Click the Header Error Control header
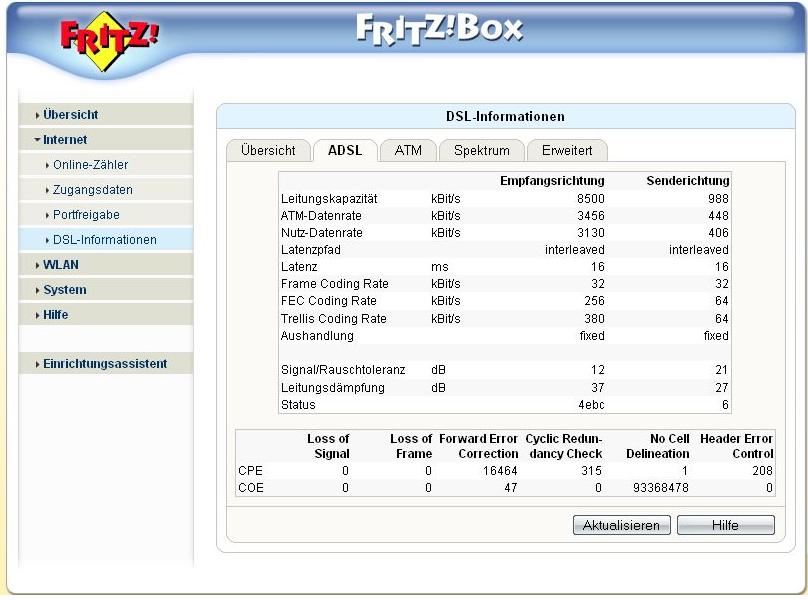 click(x=736, y=446)
